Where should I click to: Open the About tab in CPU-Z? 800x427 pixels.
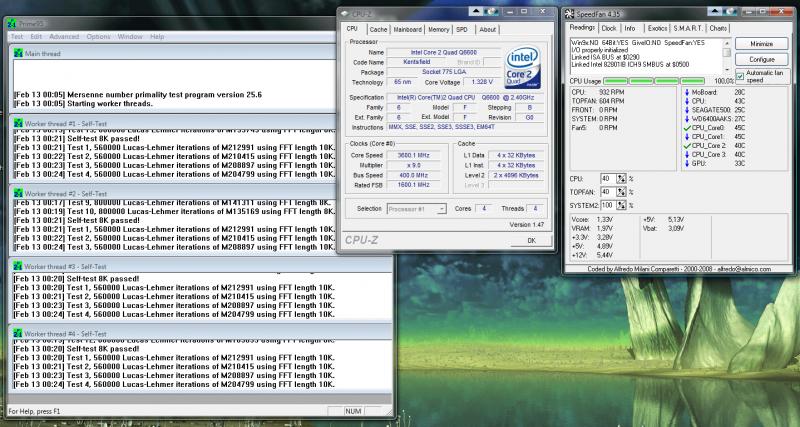tap(487, 30)
